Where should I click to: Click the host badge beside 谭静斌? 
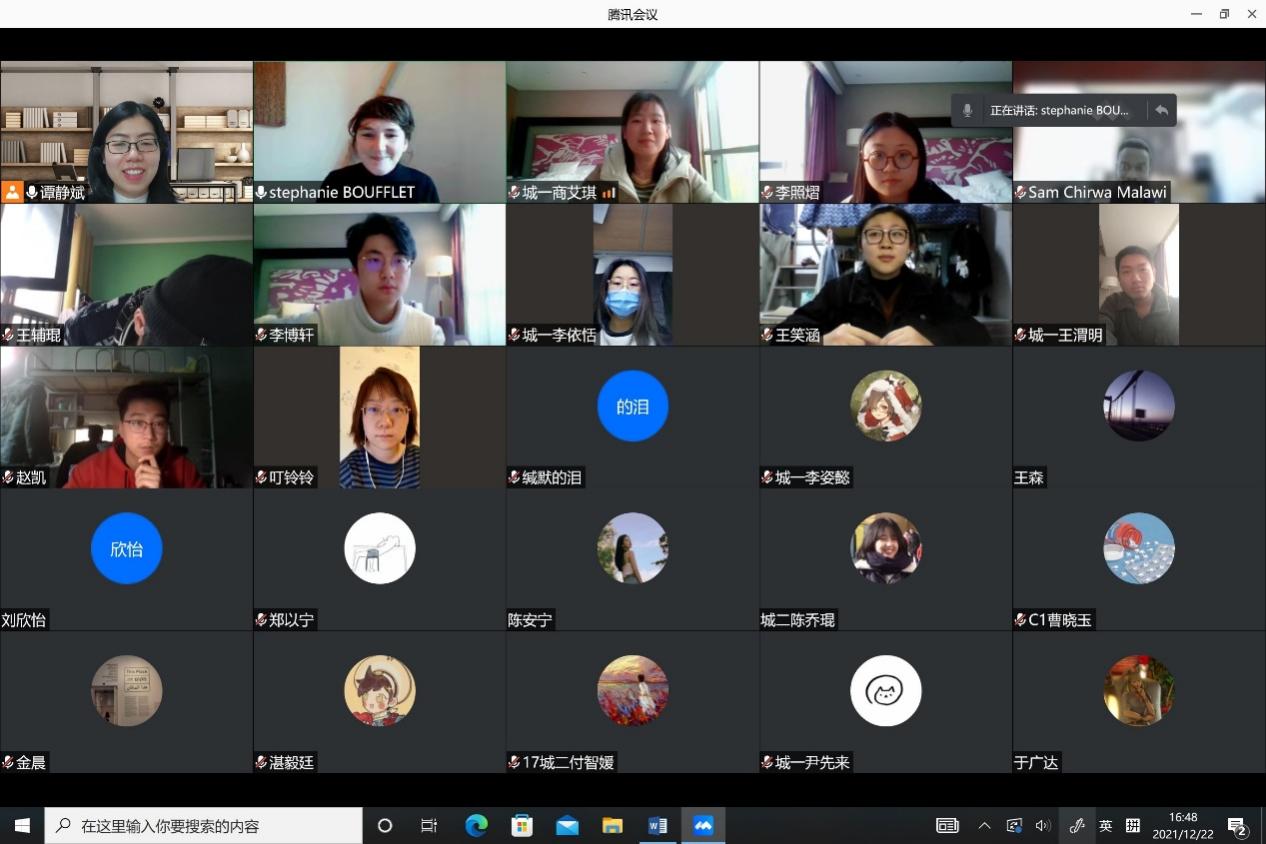coord(12,192)
